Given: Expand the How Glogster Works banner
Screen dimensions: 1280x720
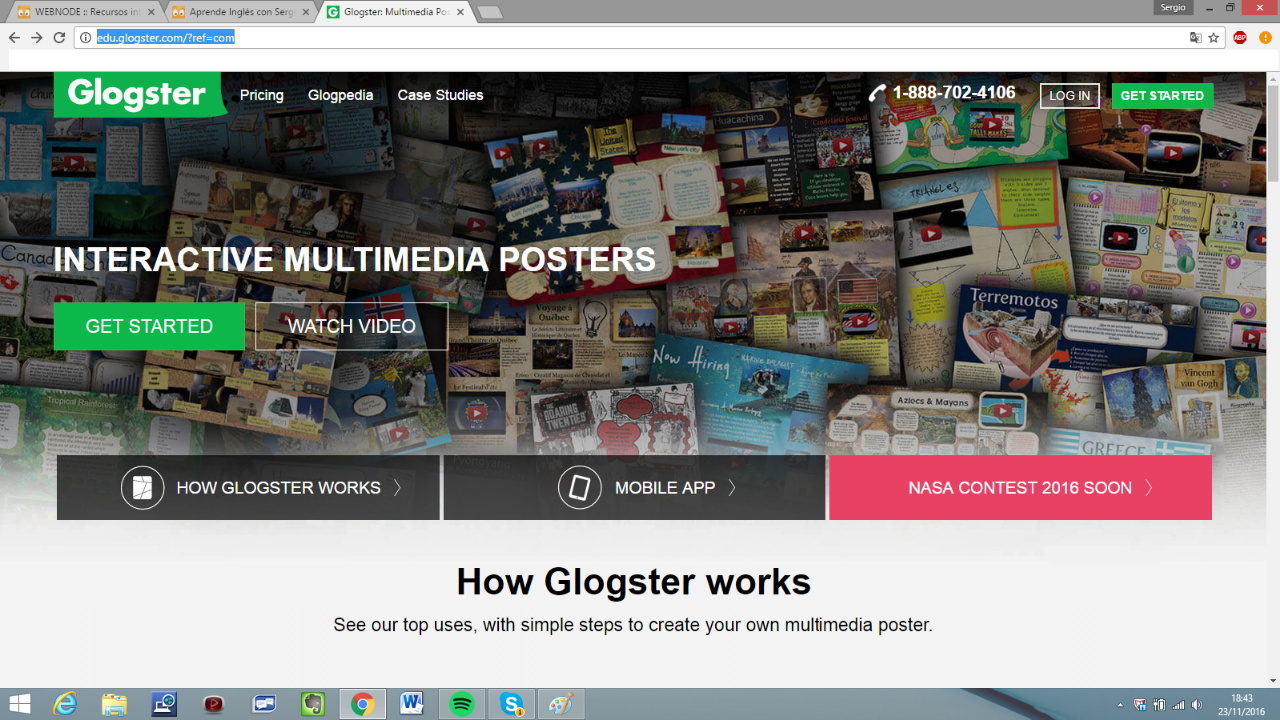Looking at the screenshot, I should (x=248, y=488).
